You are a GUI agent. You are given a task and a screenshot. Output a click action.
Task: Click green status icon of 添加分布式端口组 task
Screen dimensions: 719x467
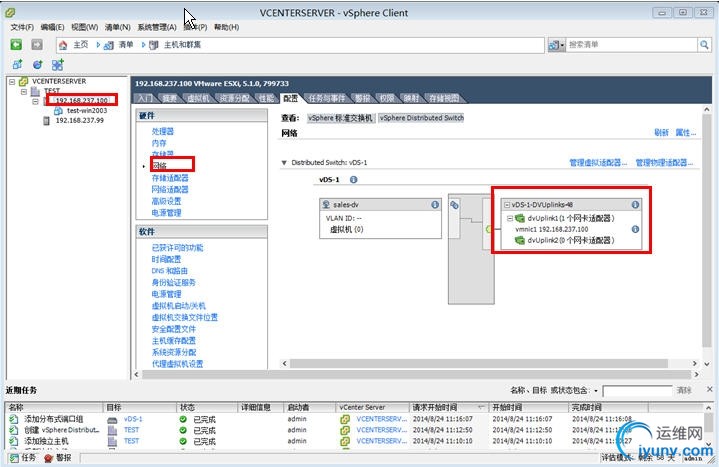point(183,419)
